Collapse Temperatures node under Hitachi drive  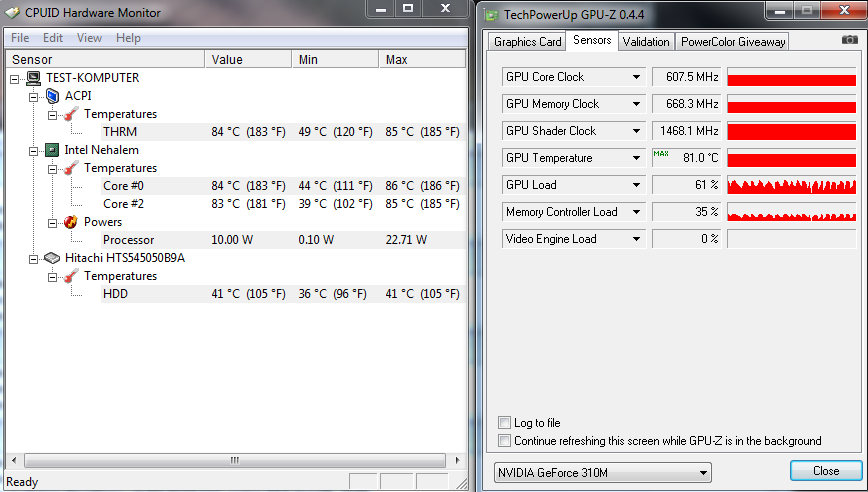pyautogui.click(x=53, y=277)
